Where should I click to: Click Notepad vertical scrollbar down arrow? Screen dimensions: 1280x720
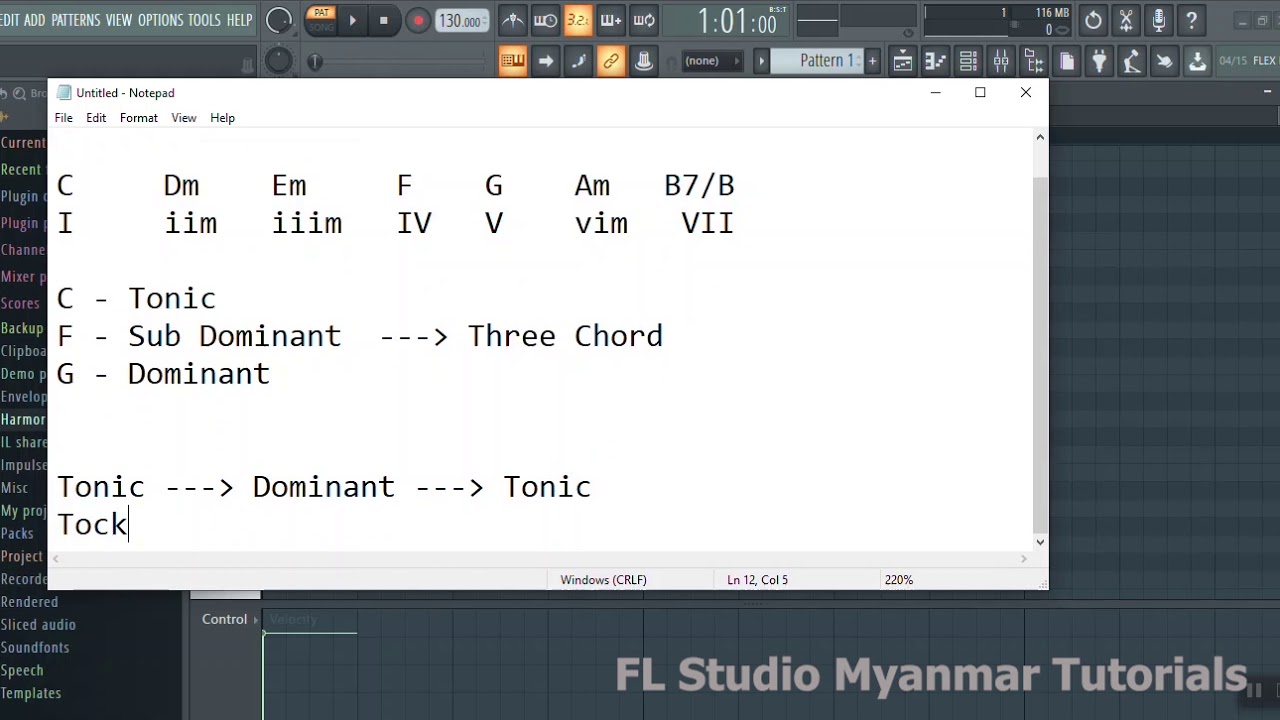tap(1040, 542)
